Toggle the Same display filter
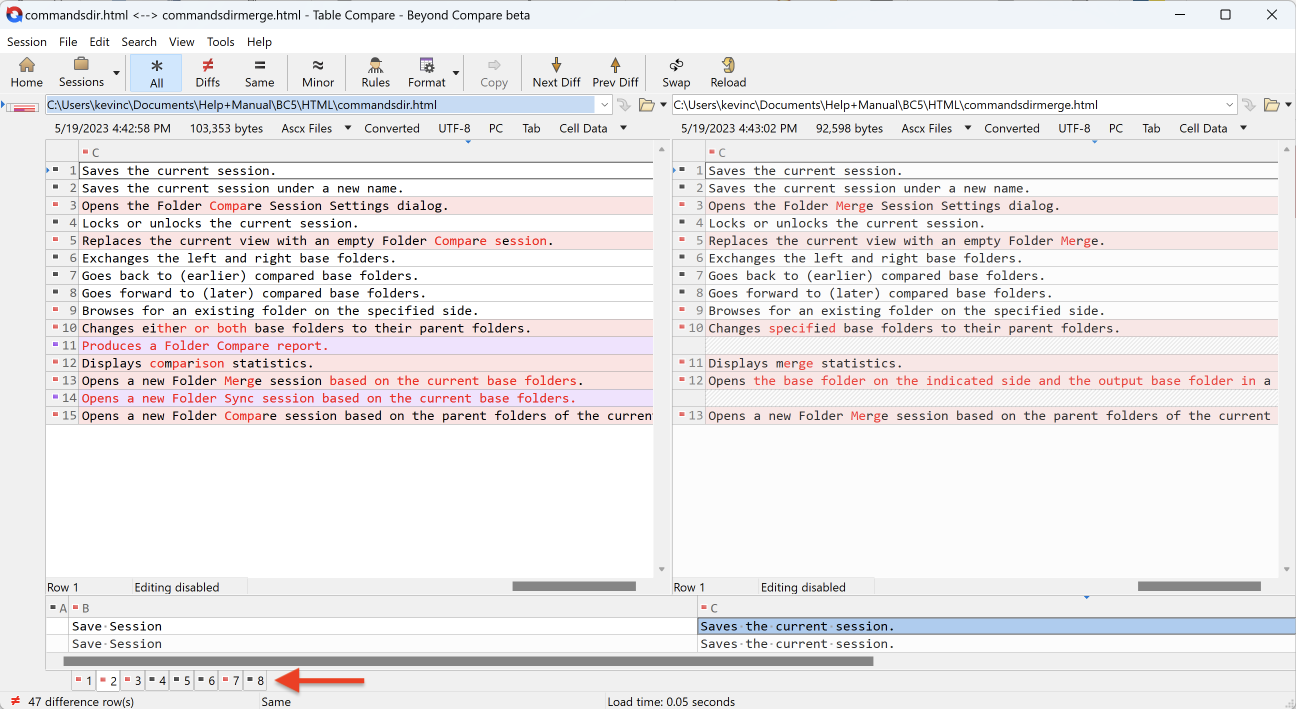1296x709 pixels. point(259,73)
